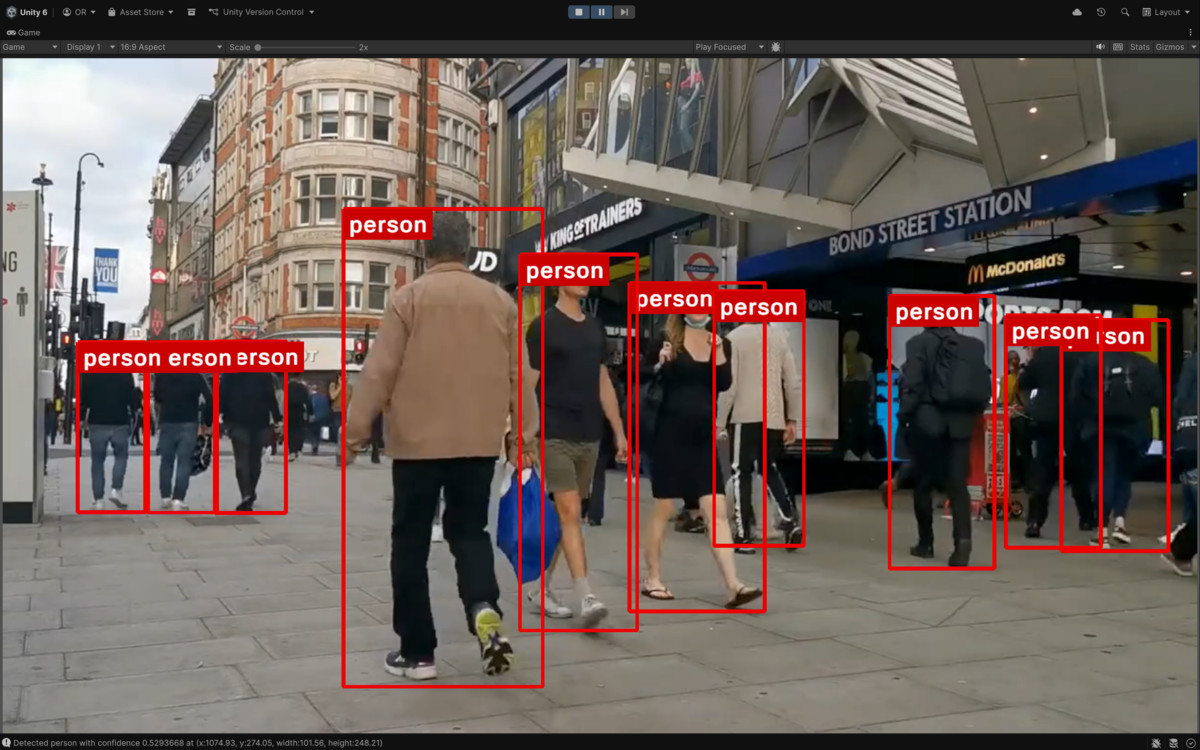Open Unity Version Control dropdown
Screen dimensions: 1200x750
262,12
